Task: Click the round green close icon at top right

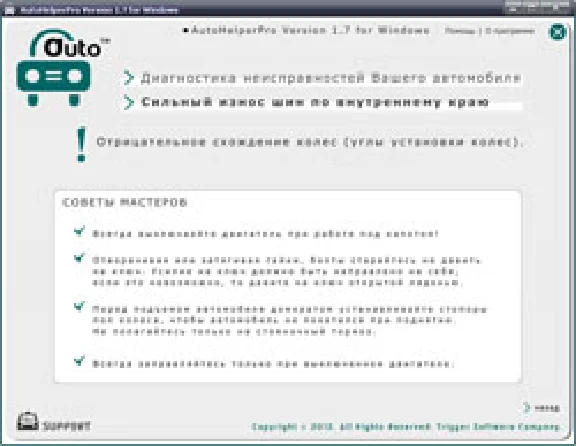Action: pyautogui.click(x=557, y=32)
